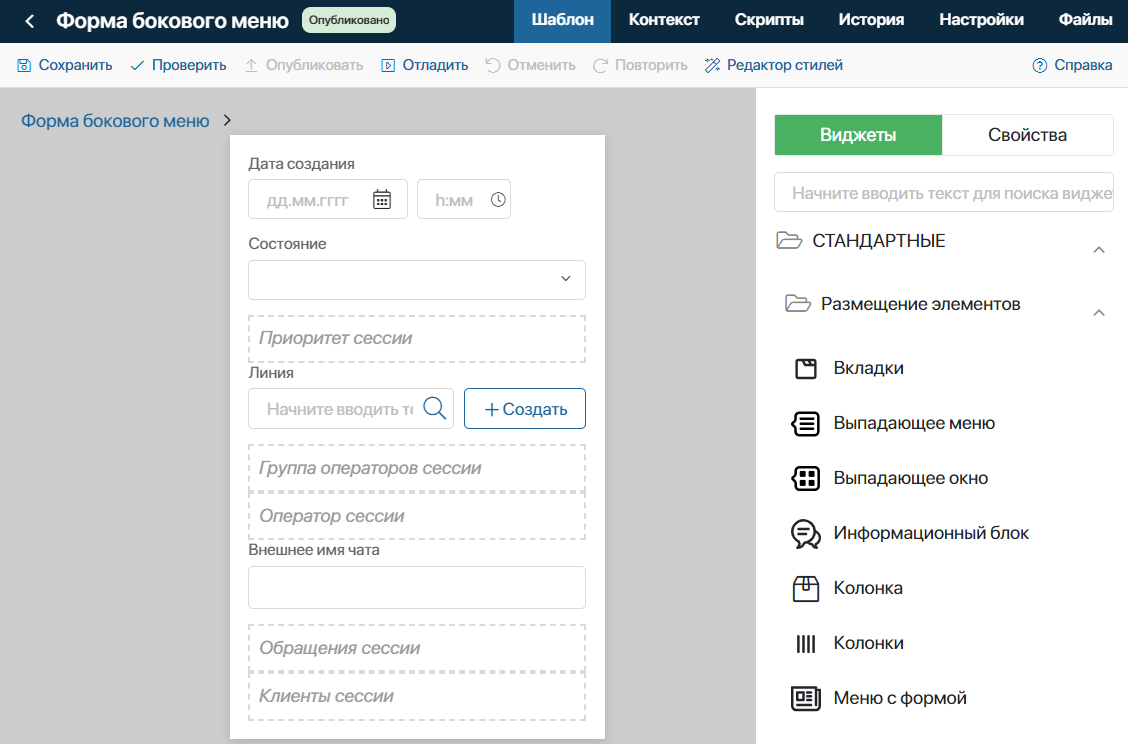Open the Файлы tab
This screenshot has width=1128, height=744.
click(x=1085, y=21)
